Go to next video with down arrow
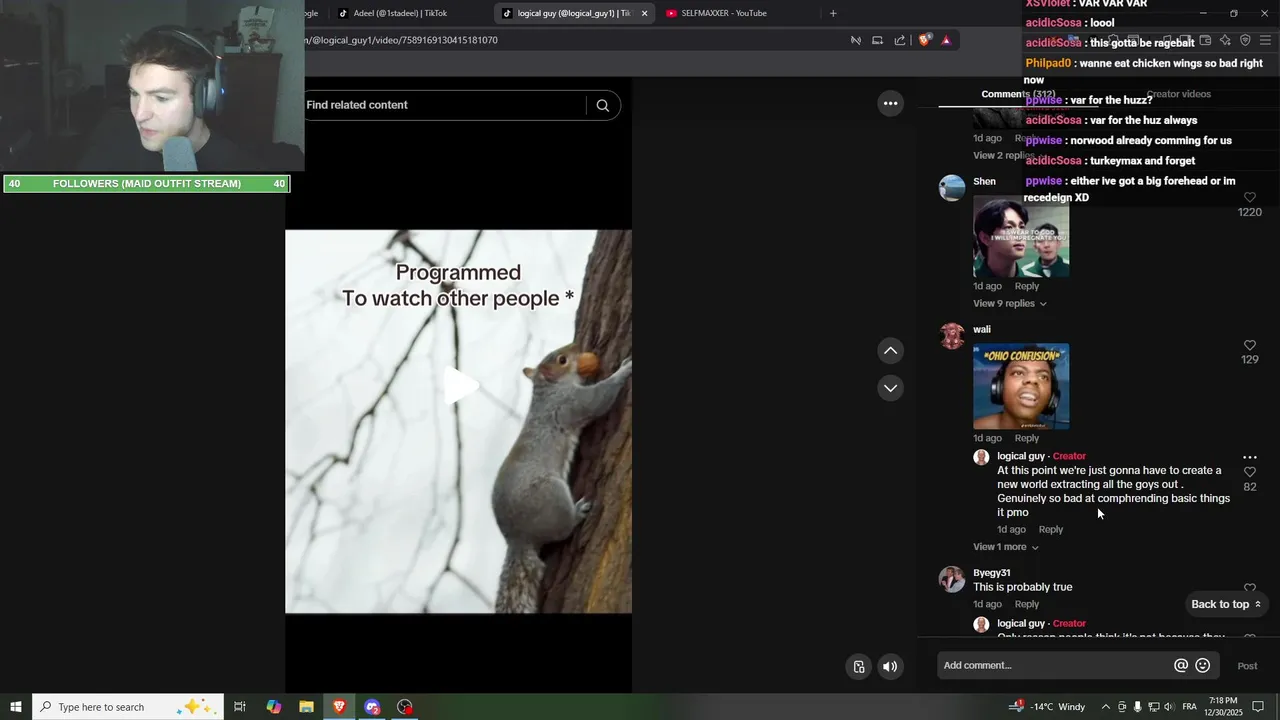This screenshot has width=1280, height=720. (x=890, y=388)
